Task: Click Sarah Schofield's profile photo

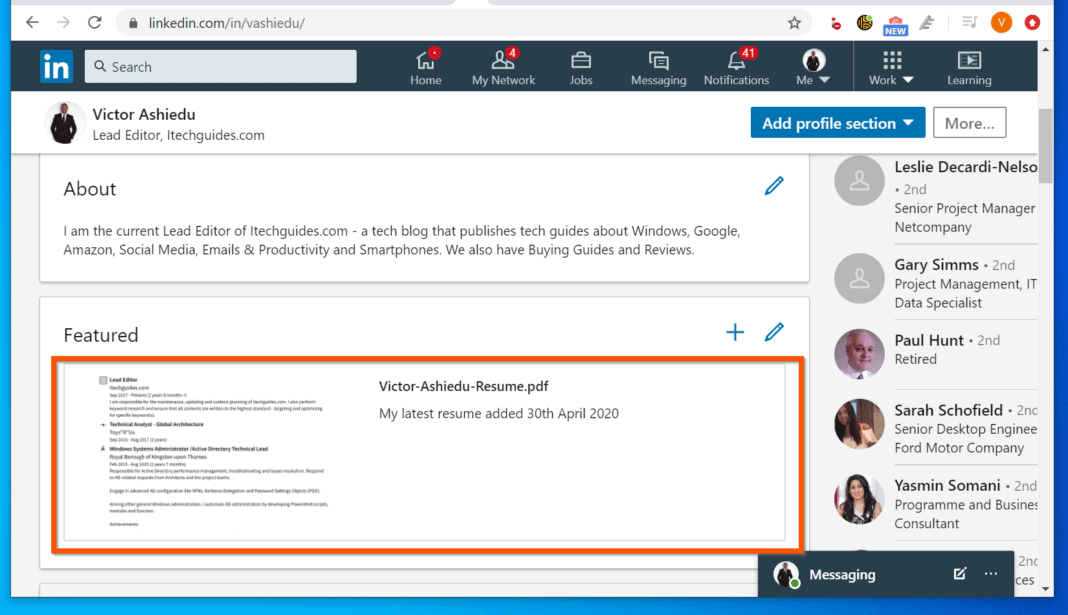Action: tap(860, 424)
